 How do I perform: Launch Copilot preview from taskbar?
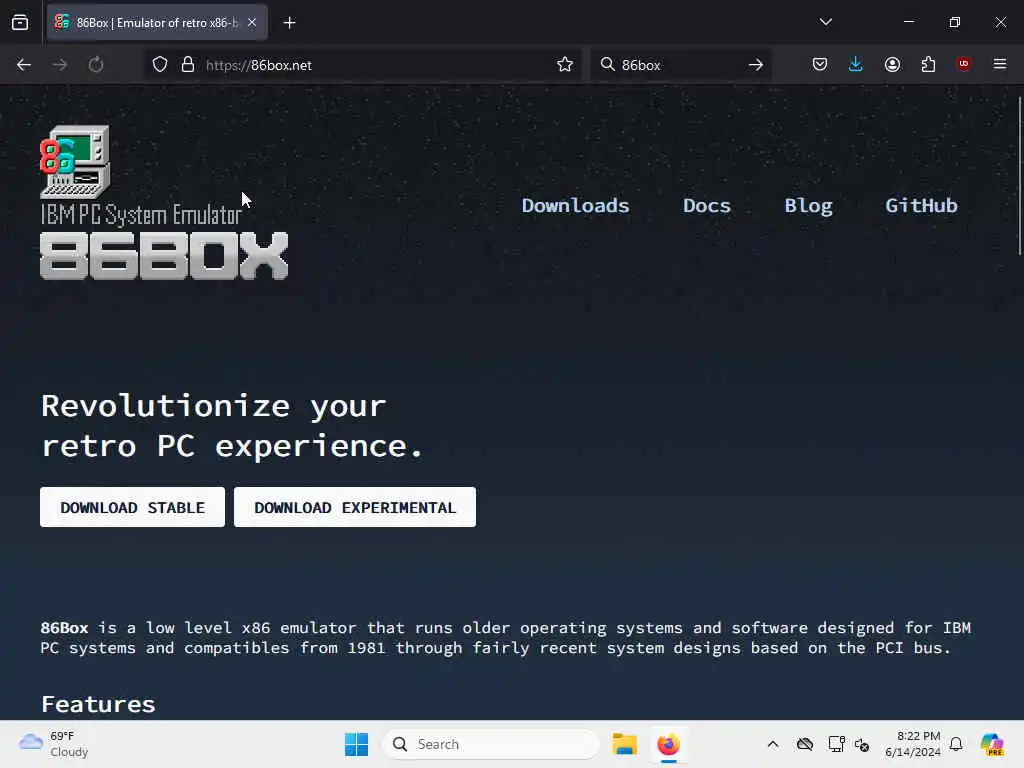(992, 744)
